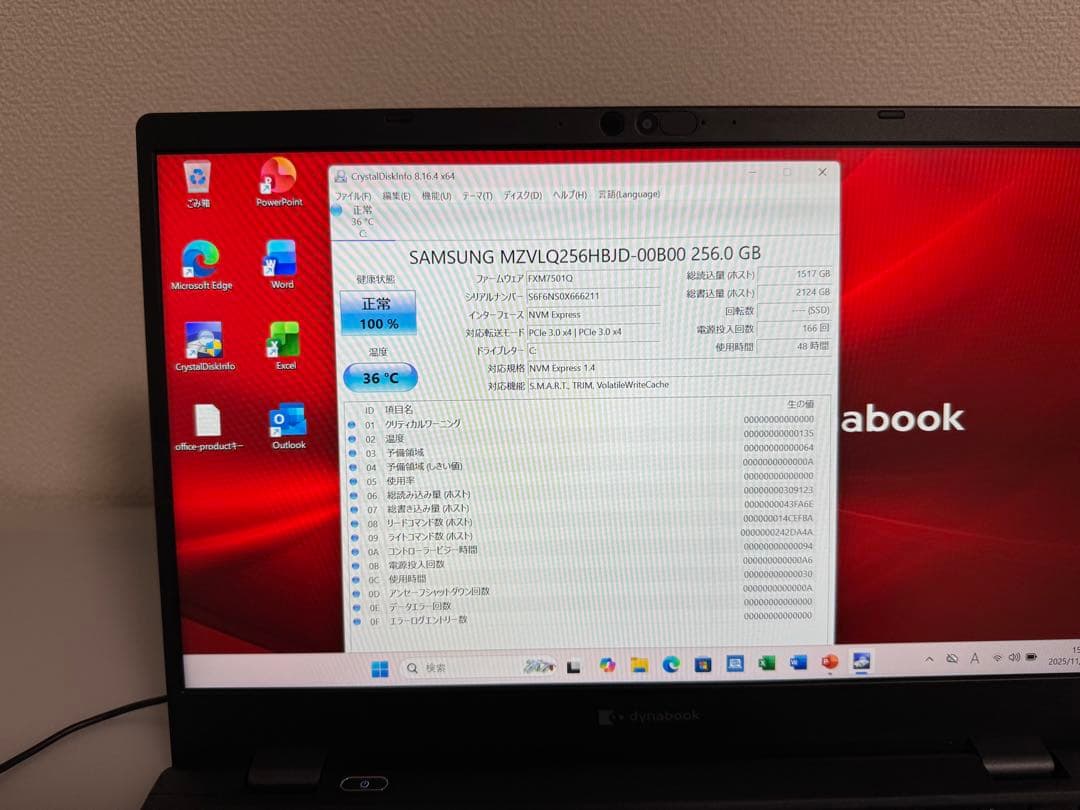Switch to CrystalDiskInfo in the taskbar
This screenshot has height=810, width=1080.
point(861,661)
